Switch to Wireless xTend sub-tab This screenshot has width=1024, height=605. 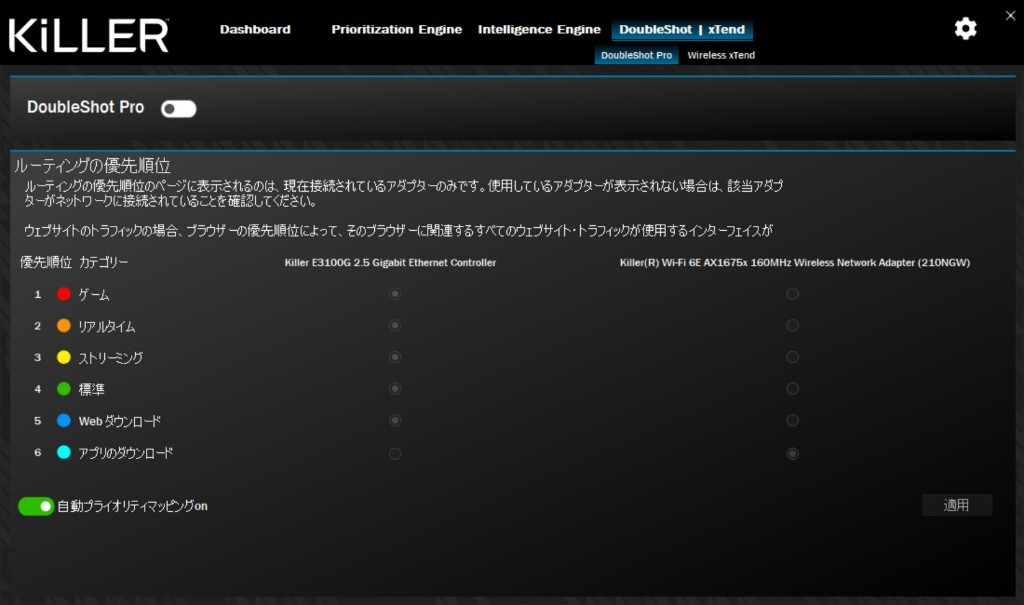[721, 56]
